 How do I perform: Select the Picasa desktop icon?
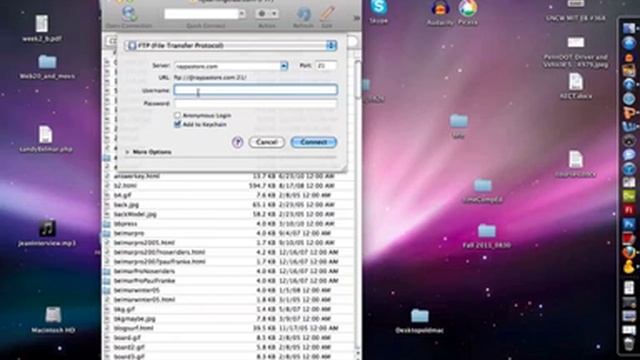click(x=468, y=12)
